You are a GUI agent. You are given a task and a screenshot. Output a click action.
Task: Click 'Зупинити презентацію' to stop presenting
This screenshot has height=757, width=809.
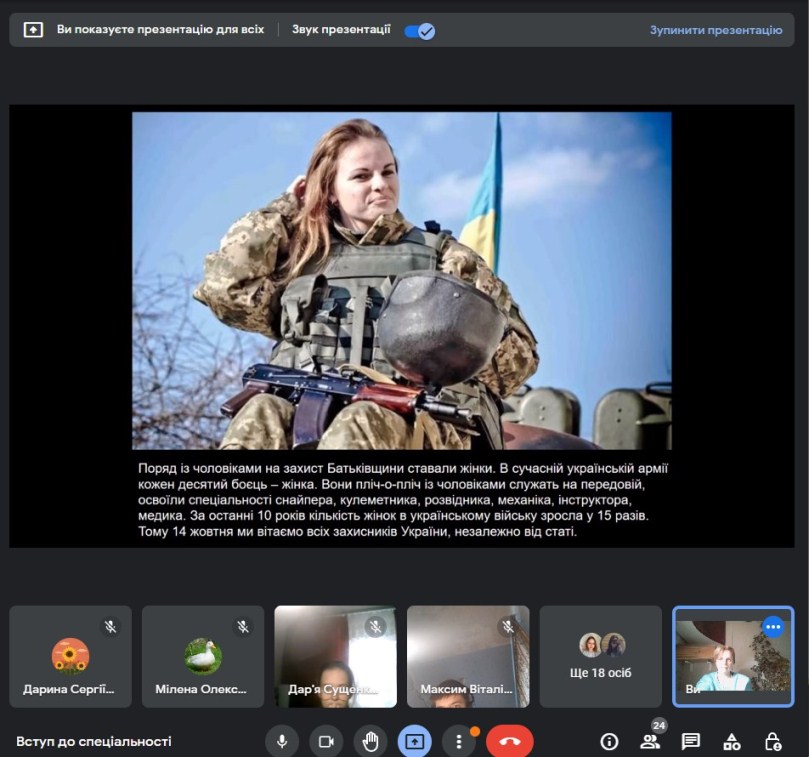tap(715, 30)
